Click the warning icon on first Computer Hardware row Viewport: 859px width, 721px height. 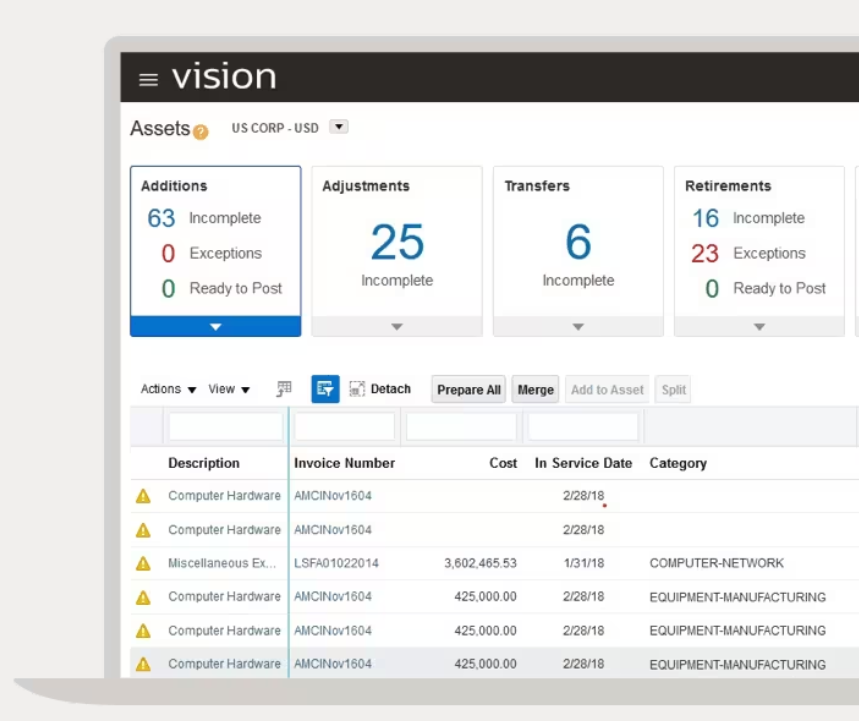click(x=145, y=495)
